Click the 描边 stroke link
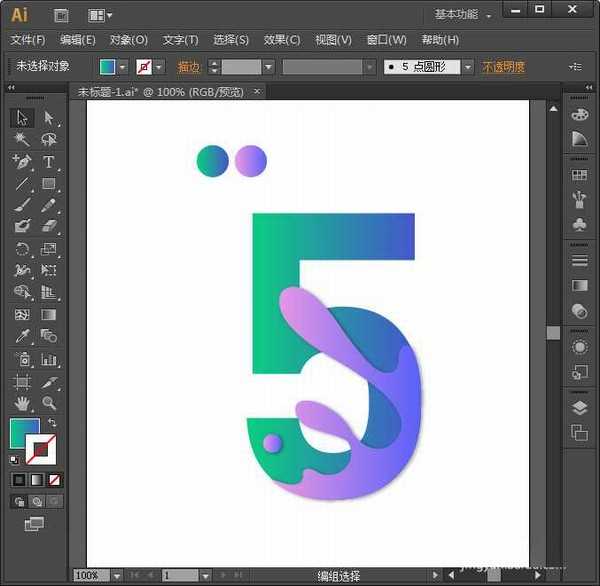The width and height of the screenshot is (600, 586). click(189, 67)
